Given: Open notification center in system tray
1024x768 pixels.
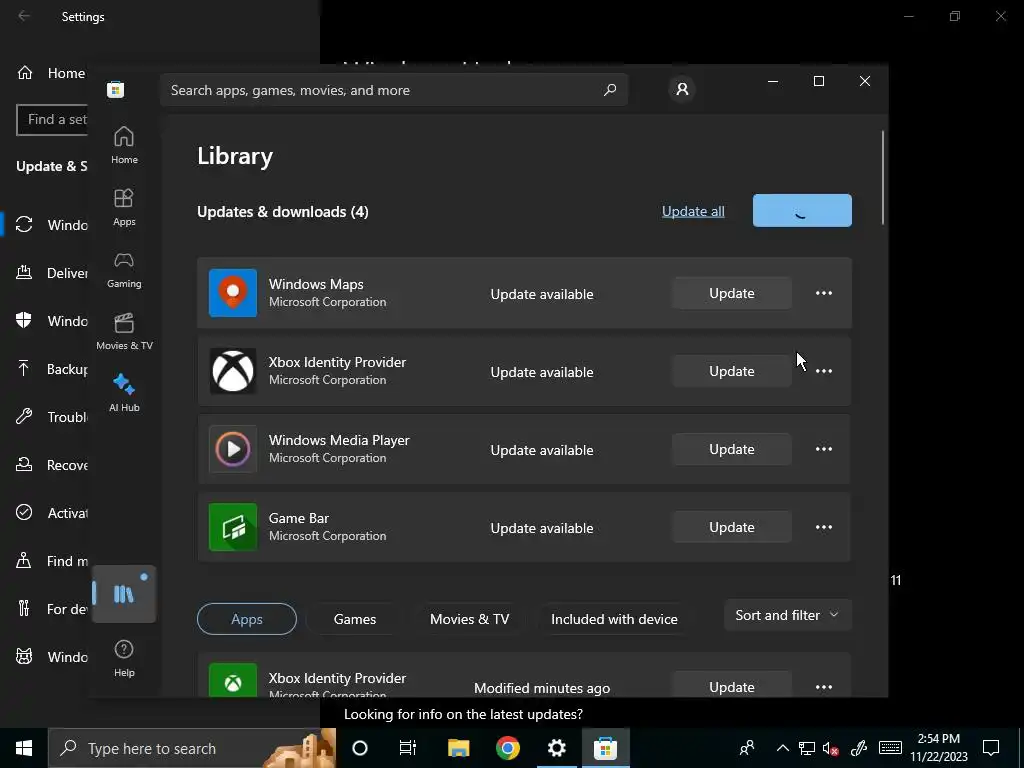Looking at the screenshot, I should tap(991, 748).
